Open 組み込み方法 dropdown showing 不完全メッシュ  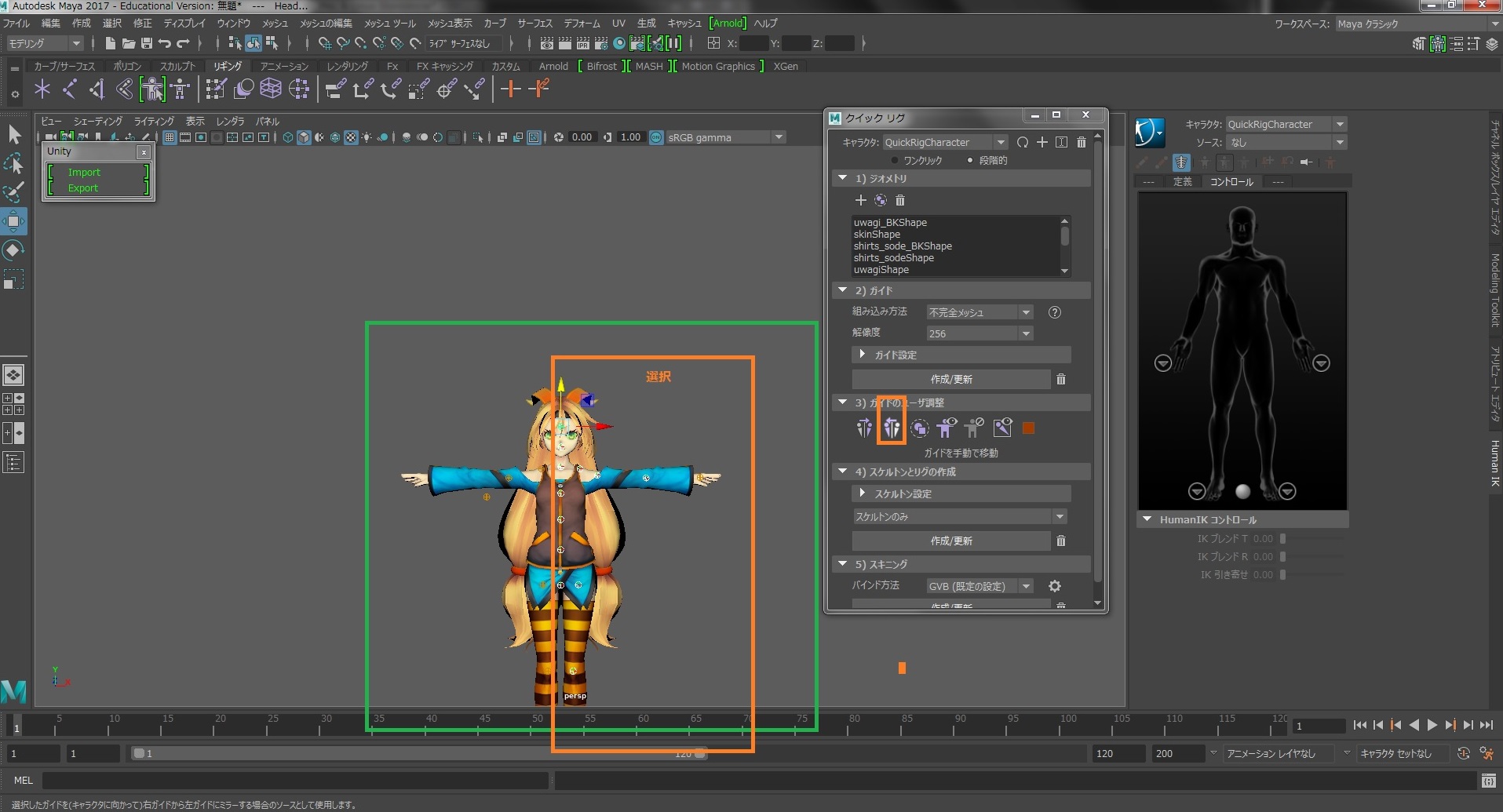click(980, 312)
